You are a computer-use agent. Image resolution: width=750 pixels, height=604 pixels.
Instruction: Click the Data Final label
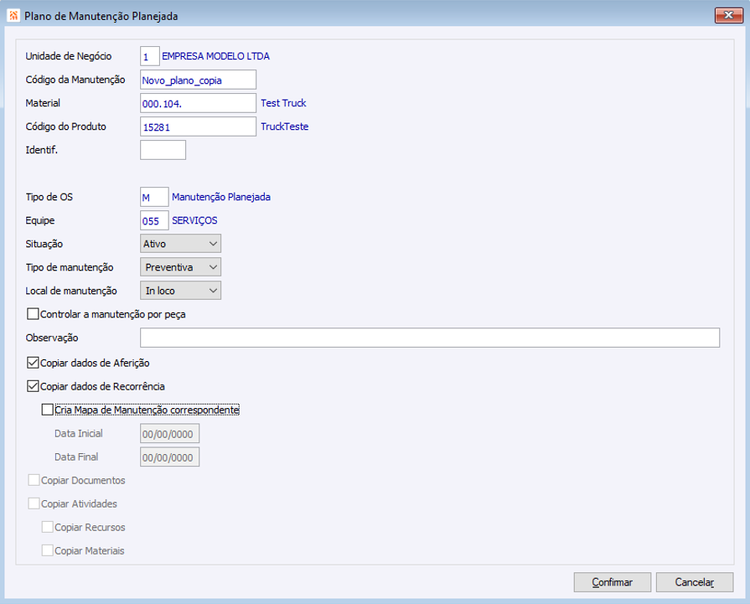coord(76,457)
